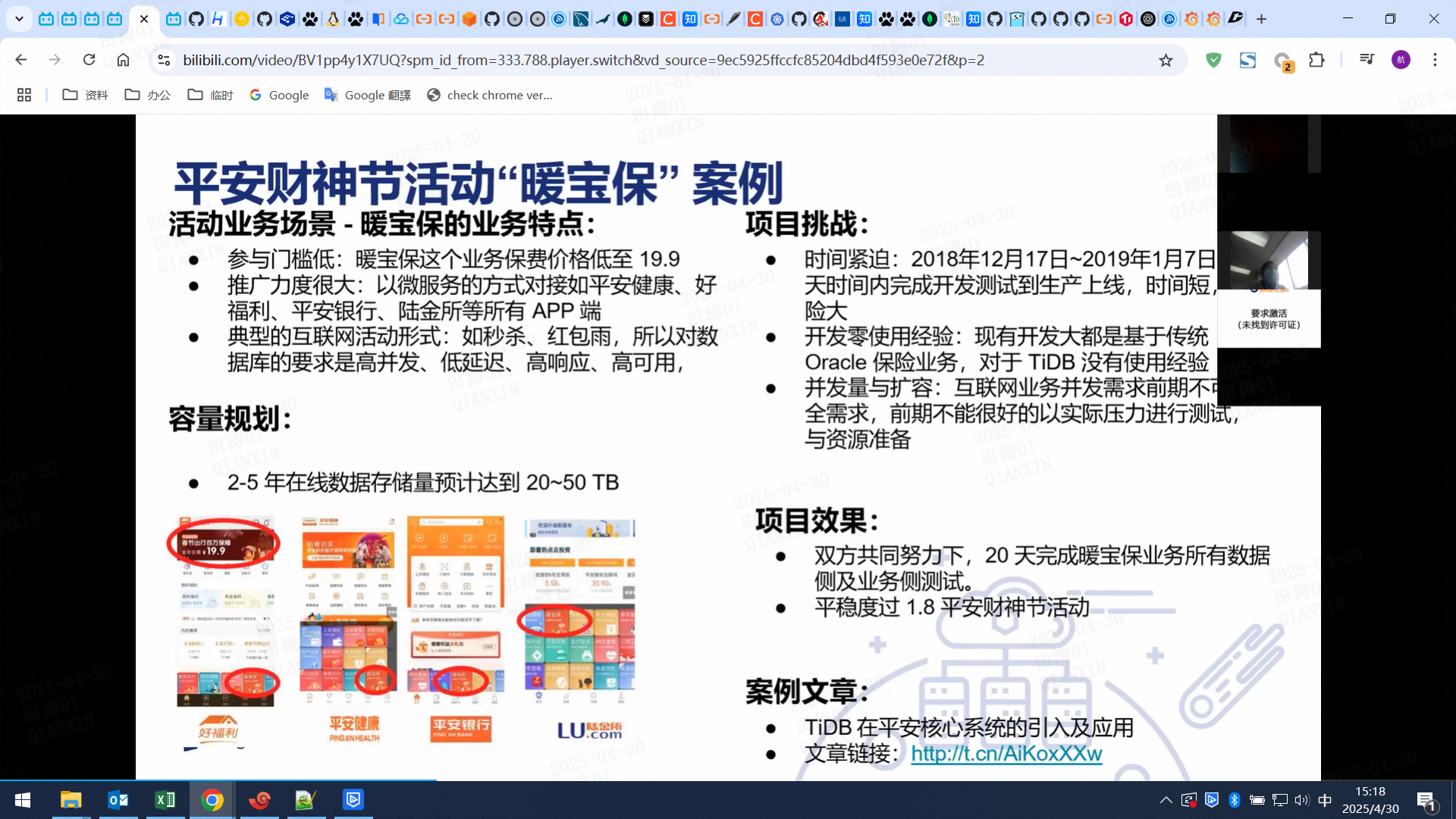1456x819 pixels.
Task: Click the bilibili URL address field
Action: click(x=584, y=60)
